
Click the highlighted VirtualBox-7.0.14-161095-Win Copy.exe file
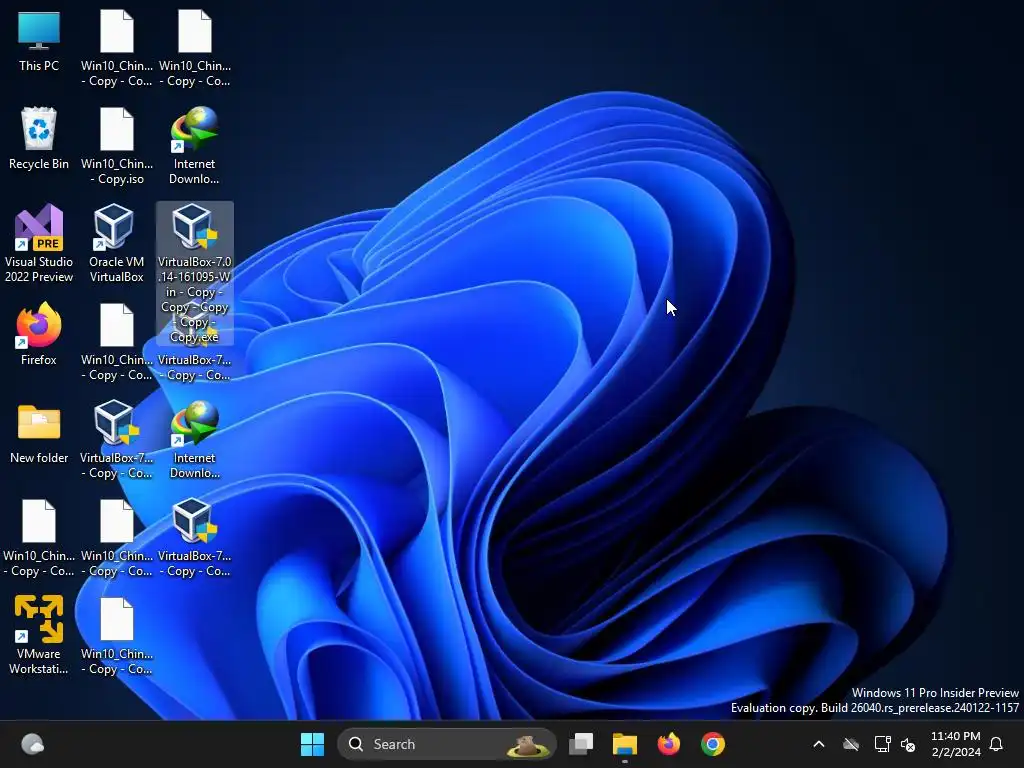pyautogui.click(x=195, y=273)
